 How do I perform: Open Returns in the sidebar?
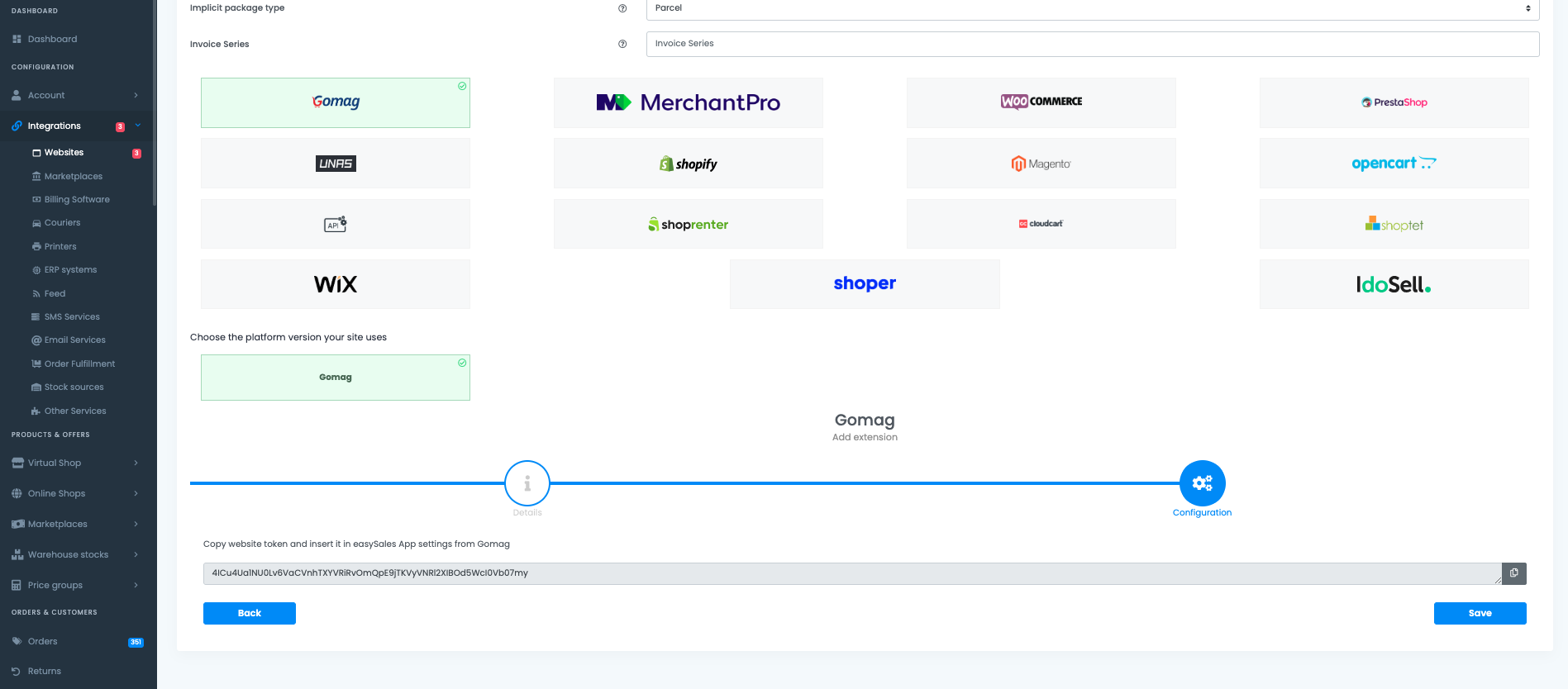[x=45, y=671]
